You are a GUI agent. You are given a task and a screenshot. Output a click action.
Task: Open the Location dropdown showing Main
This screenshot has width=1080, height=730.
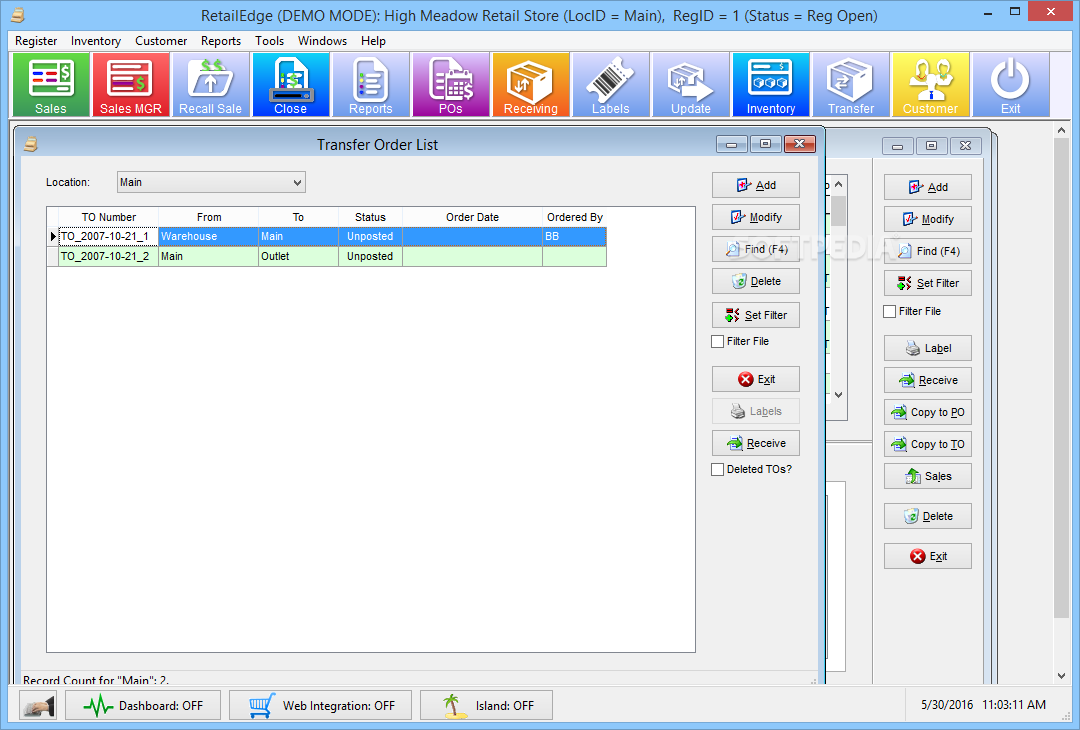211,182
